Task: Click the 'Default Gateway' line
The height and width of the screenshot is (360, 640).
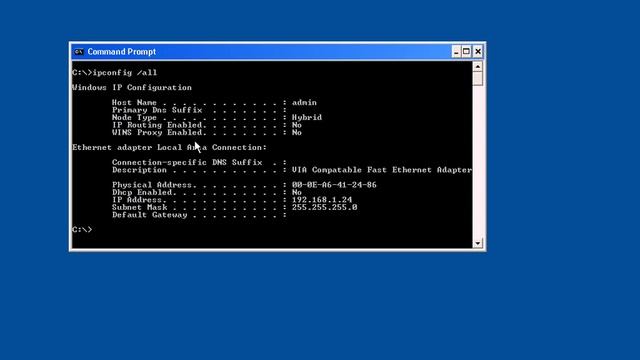Action: (x=200, y=215)
